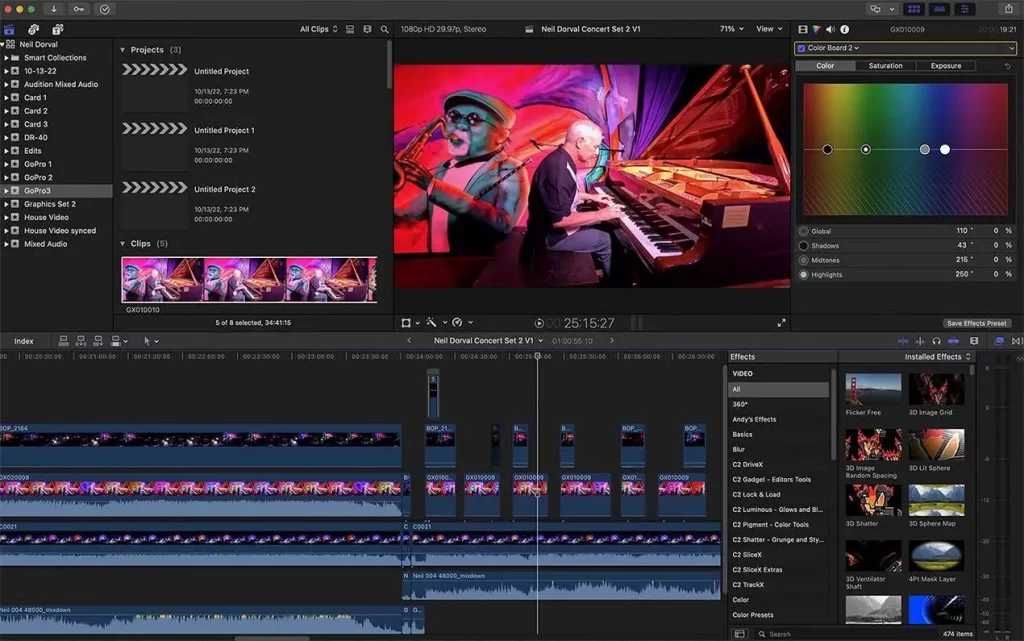Select the Color Presets effects category
The image size is (1024, 641).
752,615
